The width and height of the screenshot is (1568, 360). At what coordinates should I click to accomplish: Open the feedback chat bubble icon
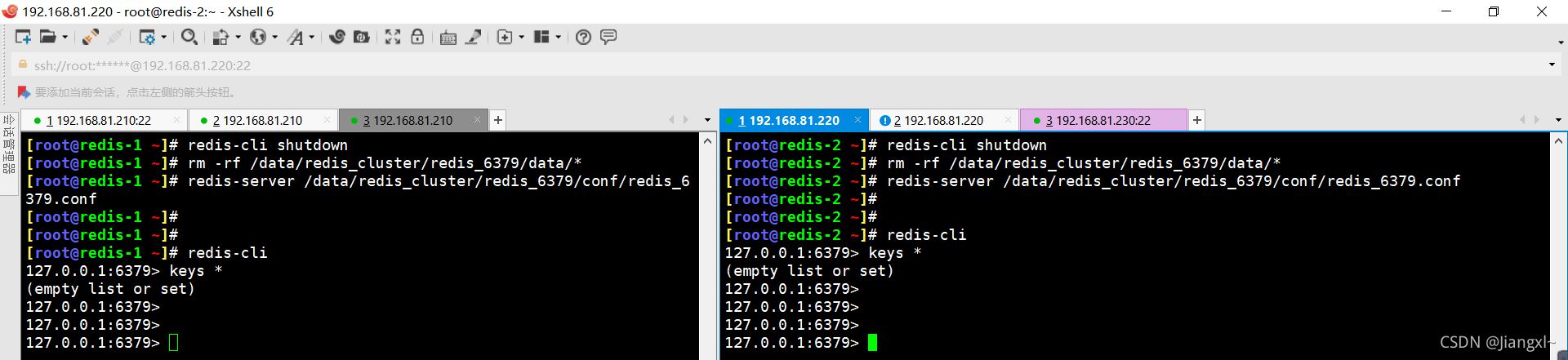(x=608, y=37)
